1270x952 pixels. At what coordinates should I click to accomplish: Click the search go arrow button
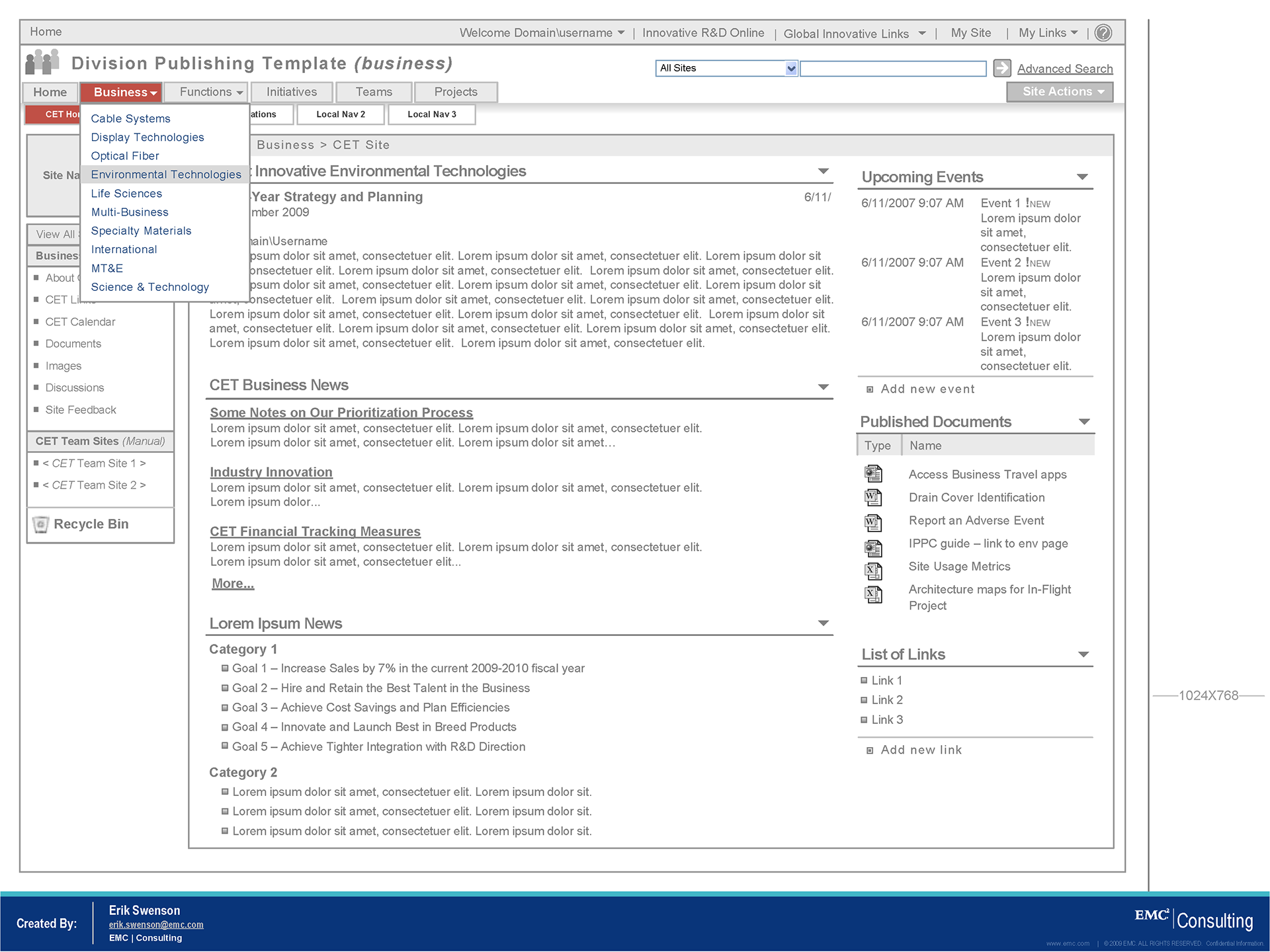click(x=1002, y=67)
